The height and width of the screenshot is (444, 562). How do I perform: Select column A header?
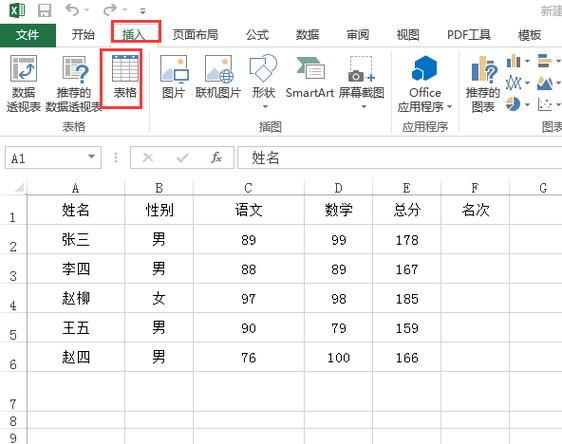pyautogui.click(x=75, y=188)
